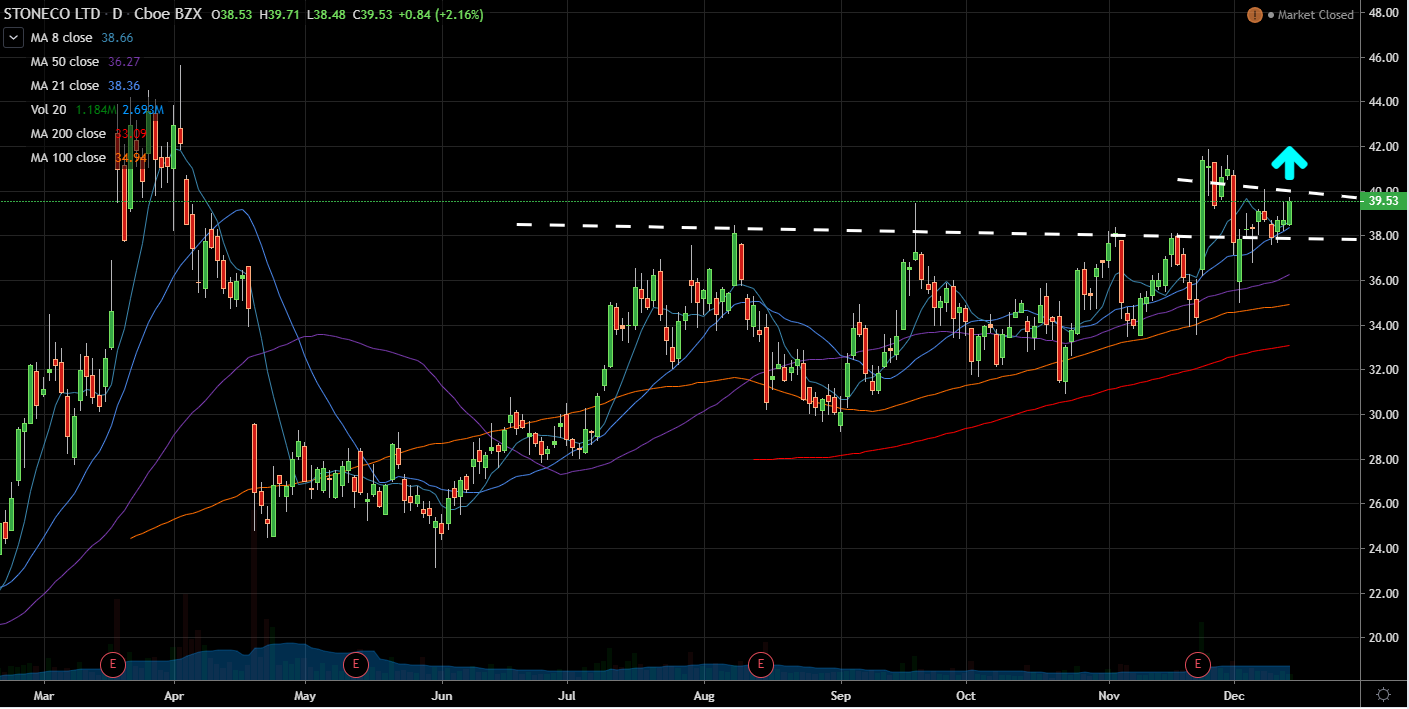1409x709 pixels.
Task: Click the 20.00 price axis label
Action: (x=1382, y=638)
